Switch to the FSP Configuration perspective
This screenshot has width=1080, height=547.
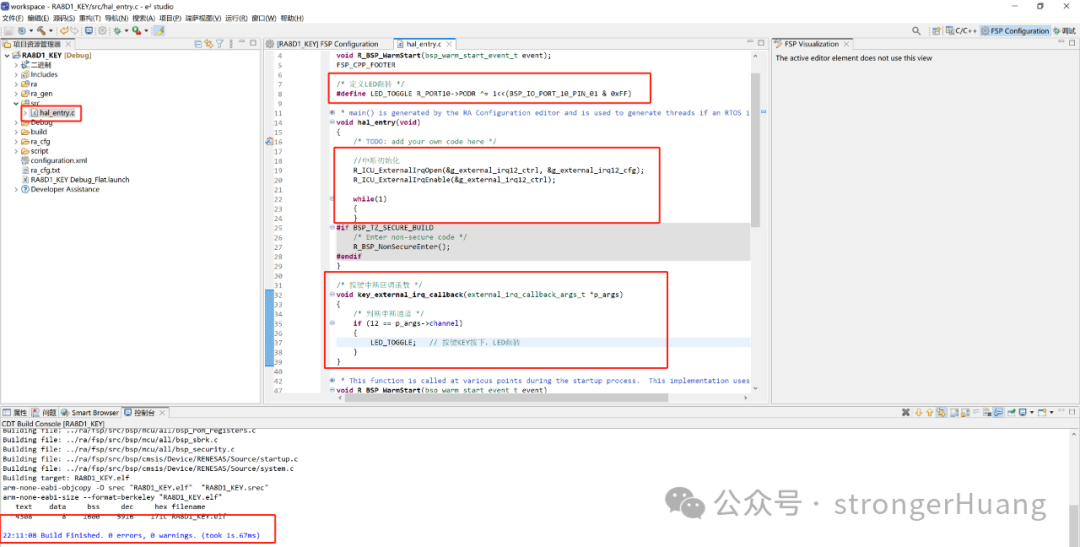1015,31
